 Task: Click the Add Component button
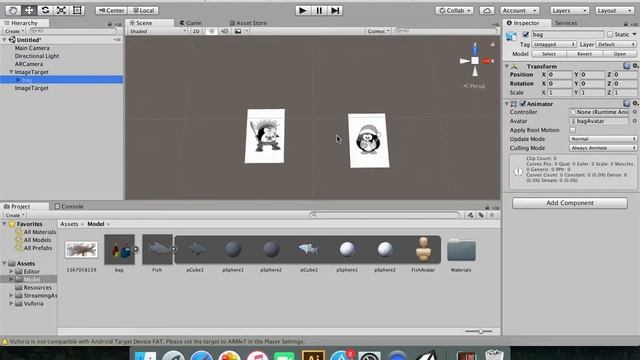[x=570, y=203]
